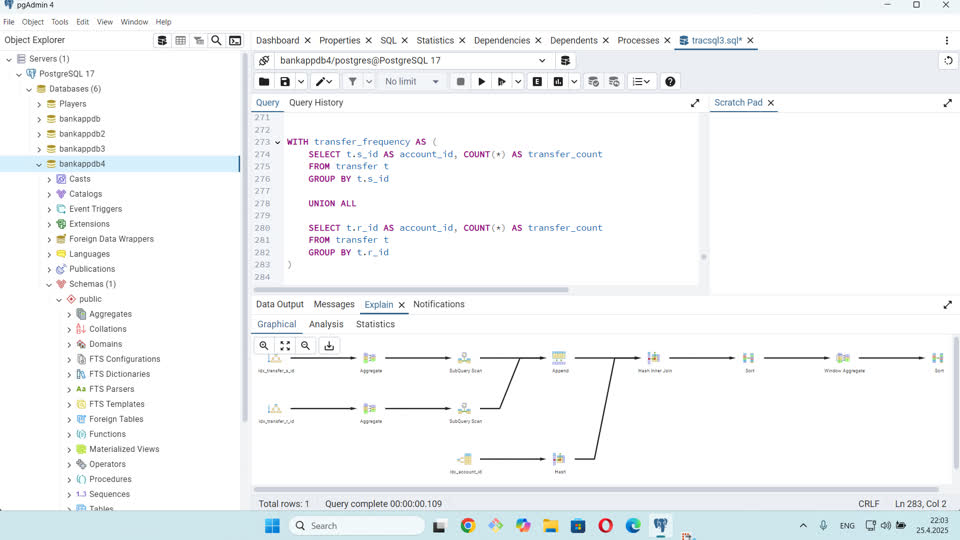This screenshot has width=960, height=540.
Task: Open the explain options dropdown arrow
Action: pyautogui.click(x=574, y=81)
